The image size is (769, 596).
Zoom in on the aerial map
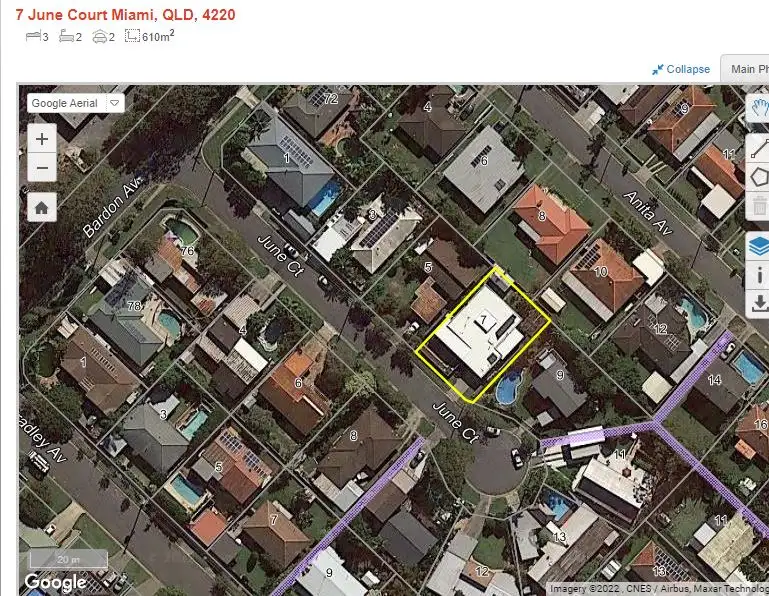point(42,139)
